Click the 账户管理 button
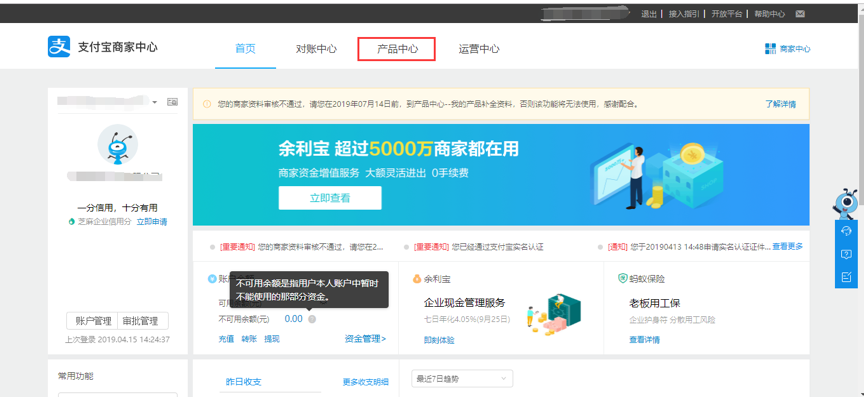Screen dimensions: 864x397 (93, 321)
